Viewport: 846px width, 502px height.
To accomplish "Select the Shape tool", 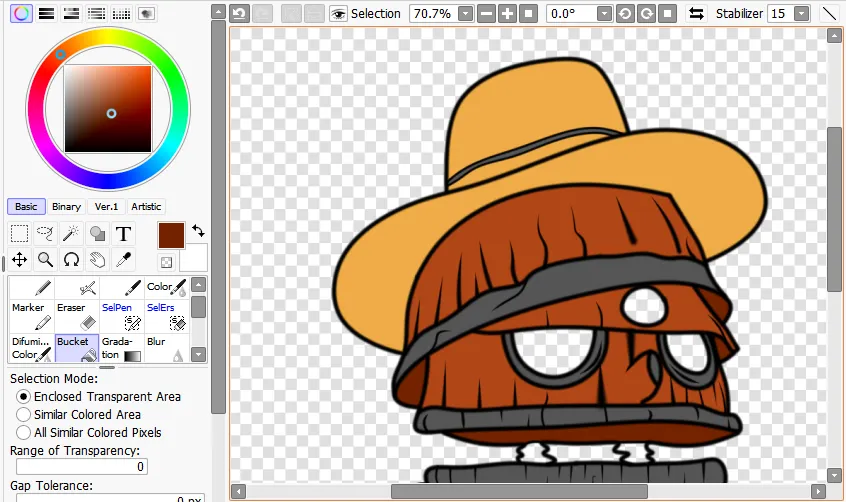I will (x=97, y=234).
